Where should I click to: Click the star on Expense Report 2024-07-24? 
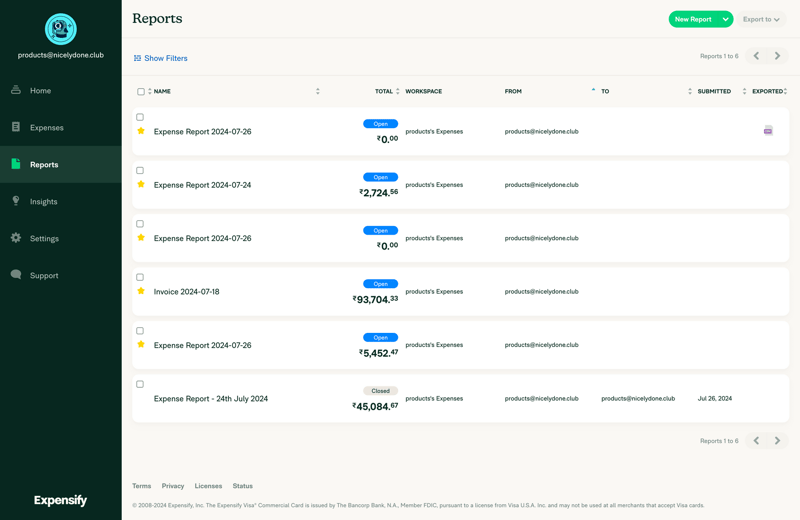(x=141, y=184)
